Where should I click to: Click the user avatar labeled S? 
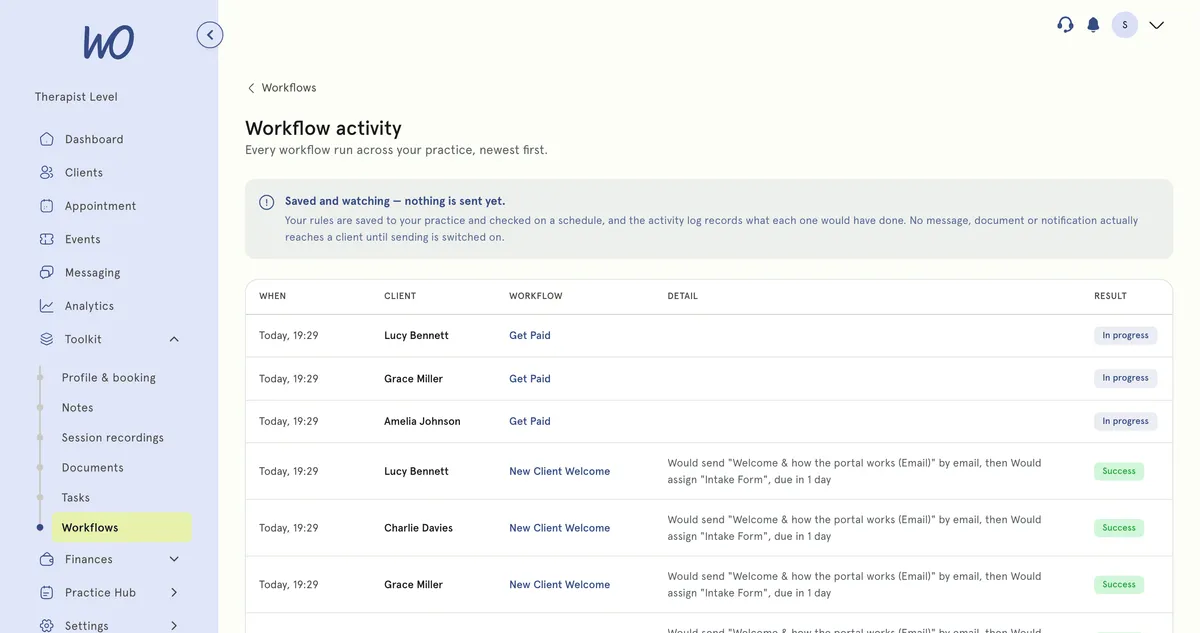tap(1125, 25)
